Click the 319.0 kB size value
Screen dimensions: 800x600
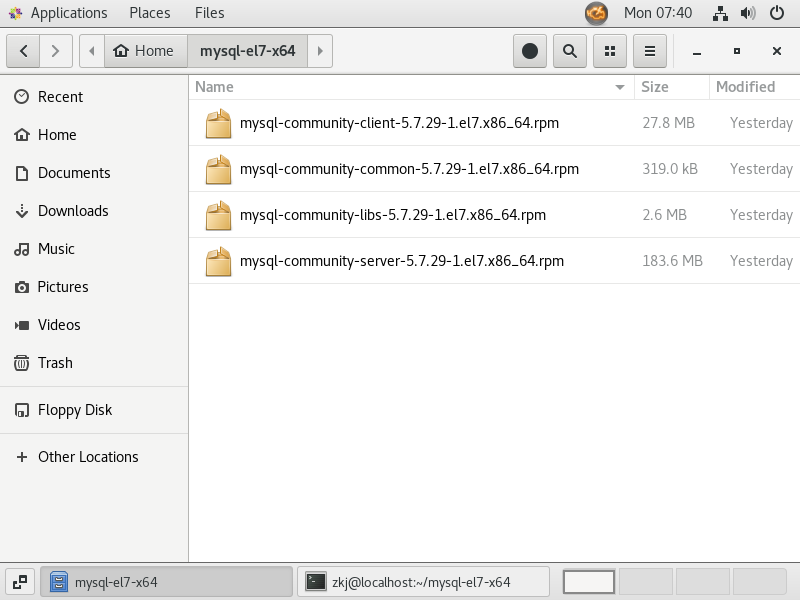point(670,169)
